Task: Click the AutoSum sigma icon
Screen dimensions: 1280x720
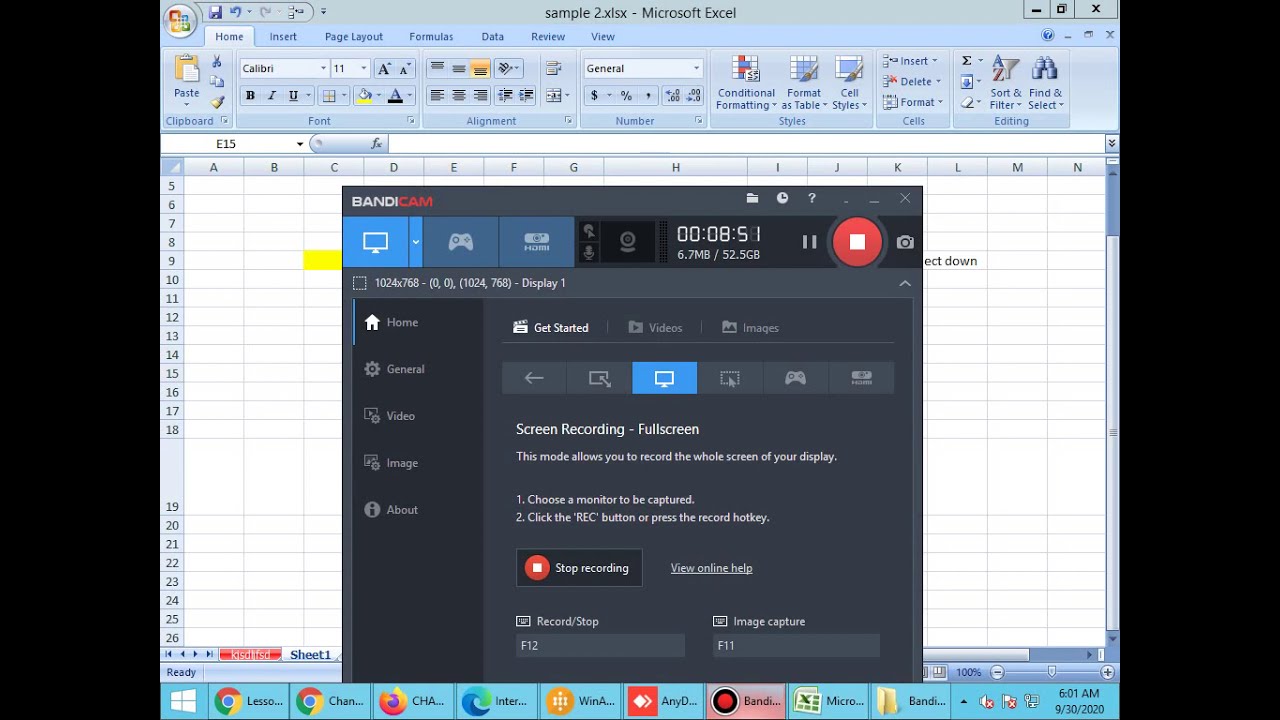Action: [967, 61]
